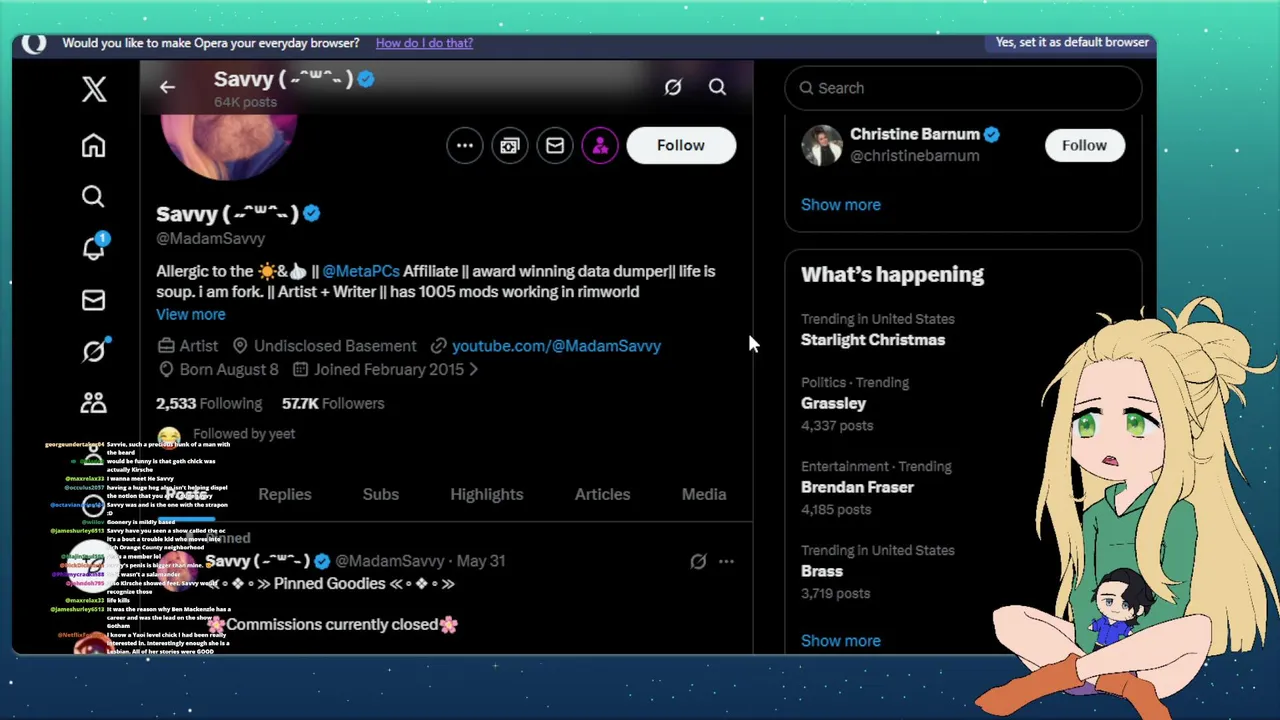This screenshot has width=1280, height=720.
Task: View 57.7K Followers list
Action: [x=333, y=403]
